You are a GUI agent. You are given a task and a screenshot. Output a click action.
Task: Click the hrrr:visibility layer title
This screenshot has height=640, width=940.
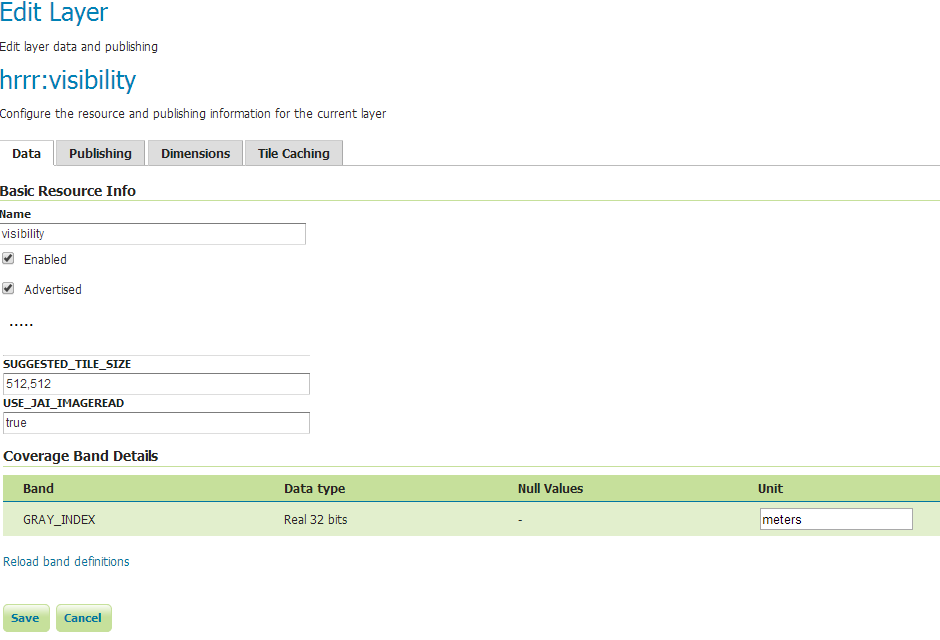click(x=68, y=80)
